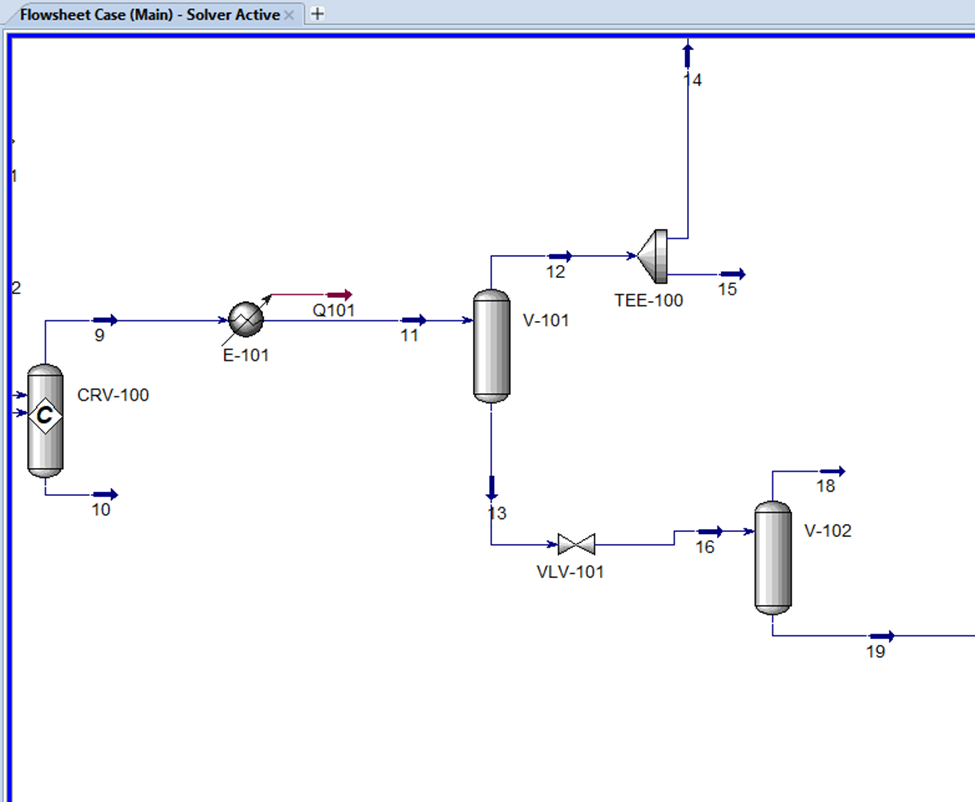975x802 pixels.
Task: Click stream 13 downward arrow
Action: click(492, 488)
